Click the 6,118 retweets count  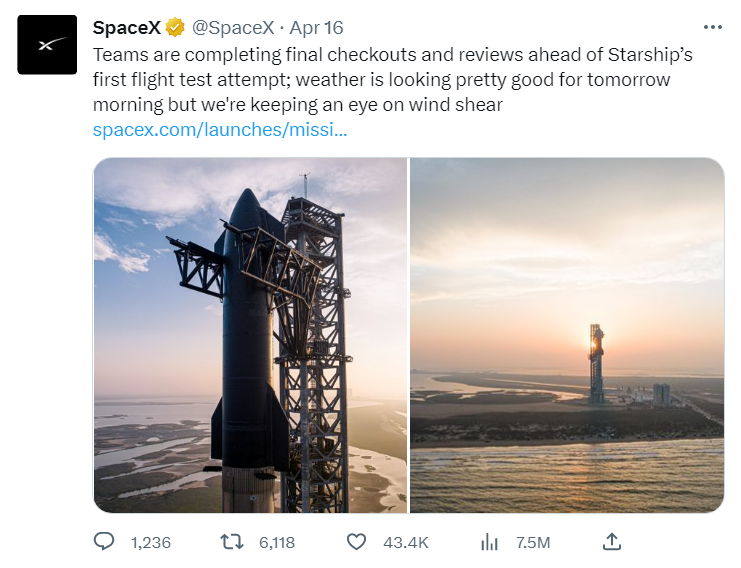276,542
